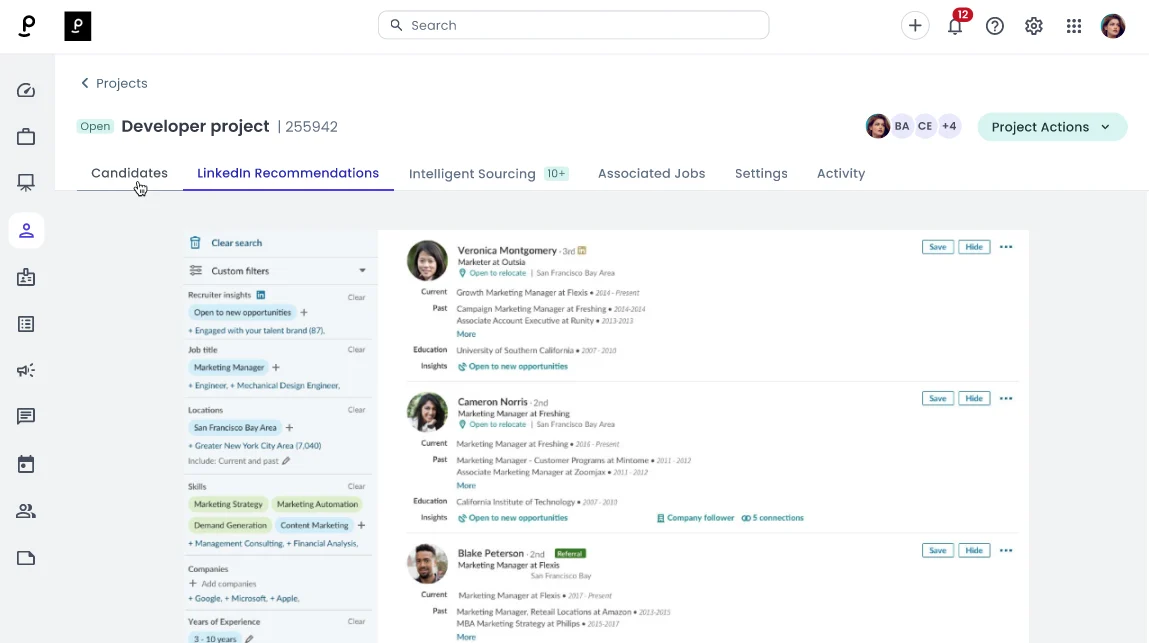Open the settings gear icon
Image resolution: width=1149 pixels, height=643 pixels.
click(x=1034, y=26)
